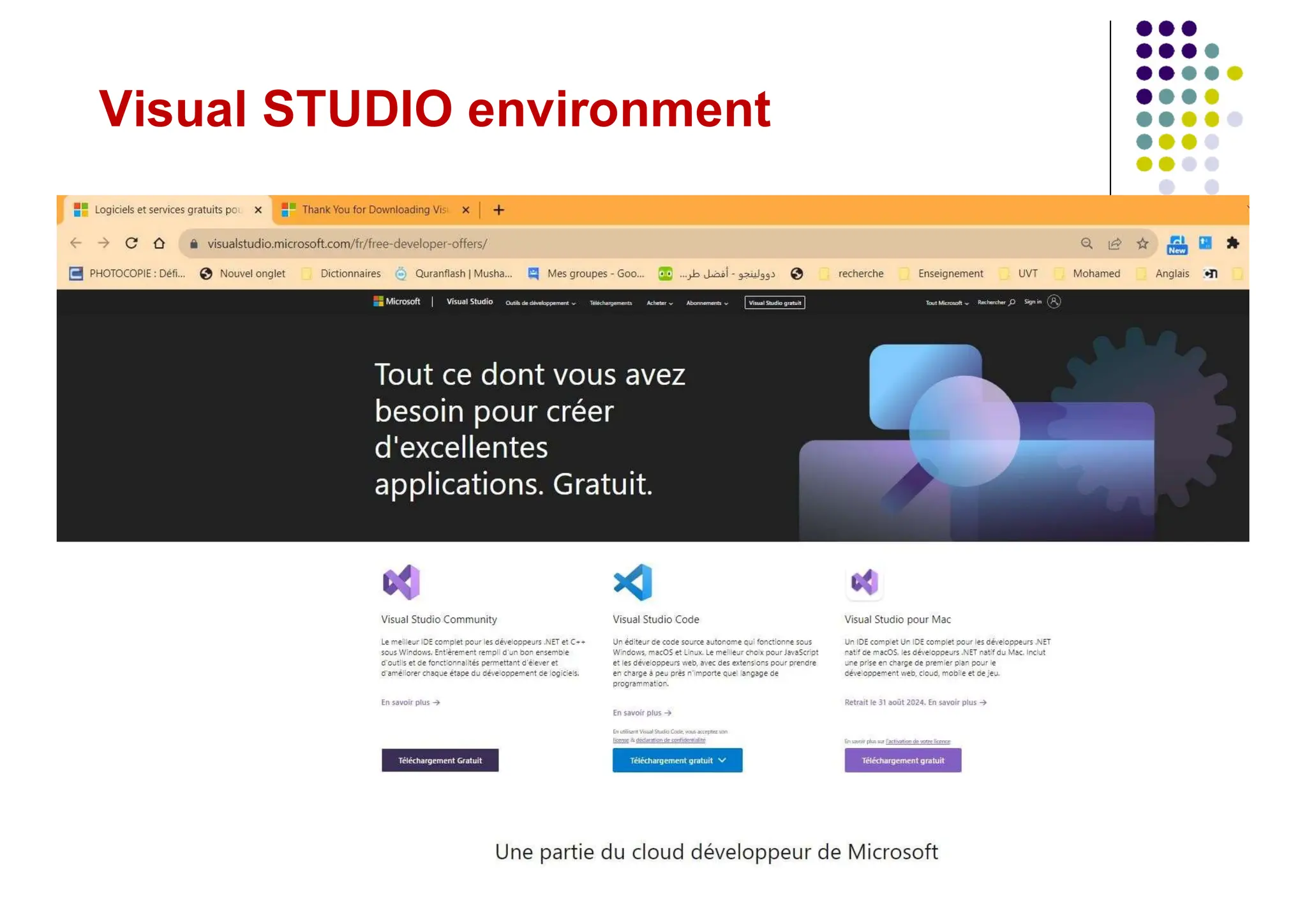1307x924 pixels.
Task: Click the Sign in account icon
Action: (x=1054, y=302)
